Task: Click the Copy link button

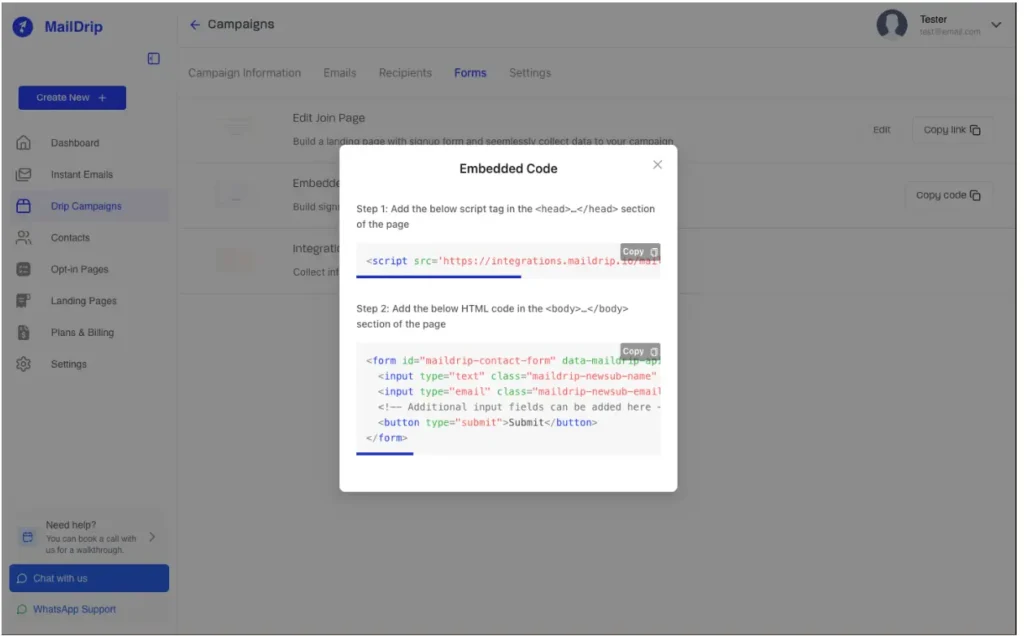Action: (952, 130)
